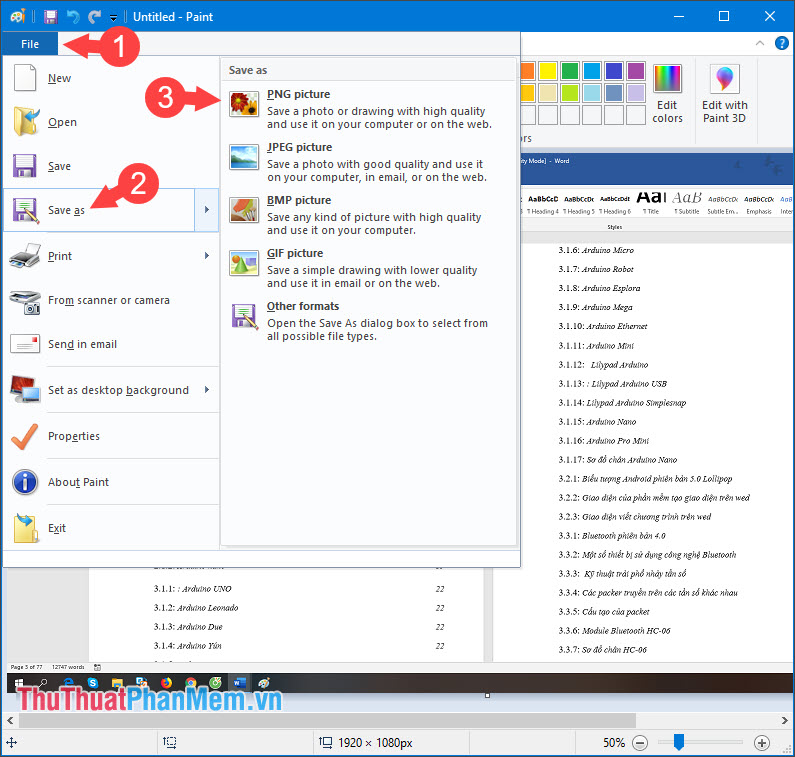Click the Save icon in quick access toolbar
The image size is (795, 757).
[50, 17]
